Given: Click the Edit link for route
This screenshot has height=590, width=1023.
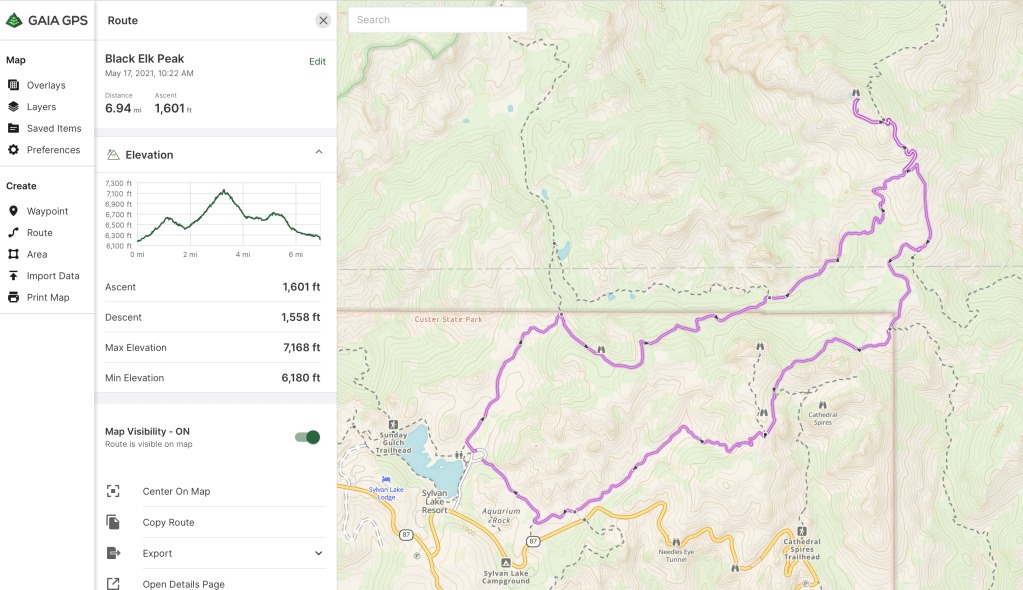Looking at the screenshot, I should pyautogui.click(x=317, y=61).
